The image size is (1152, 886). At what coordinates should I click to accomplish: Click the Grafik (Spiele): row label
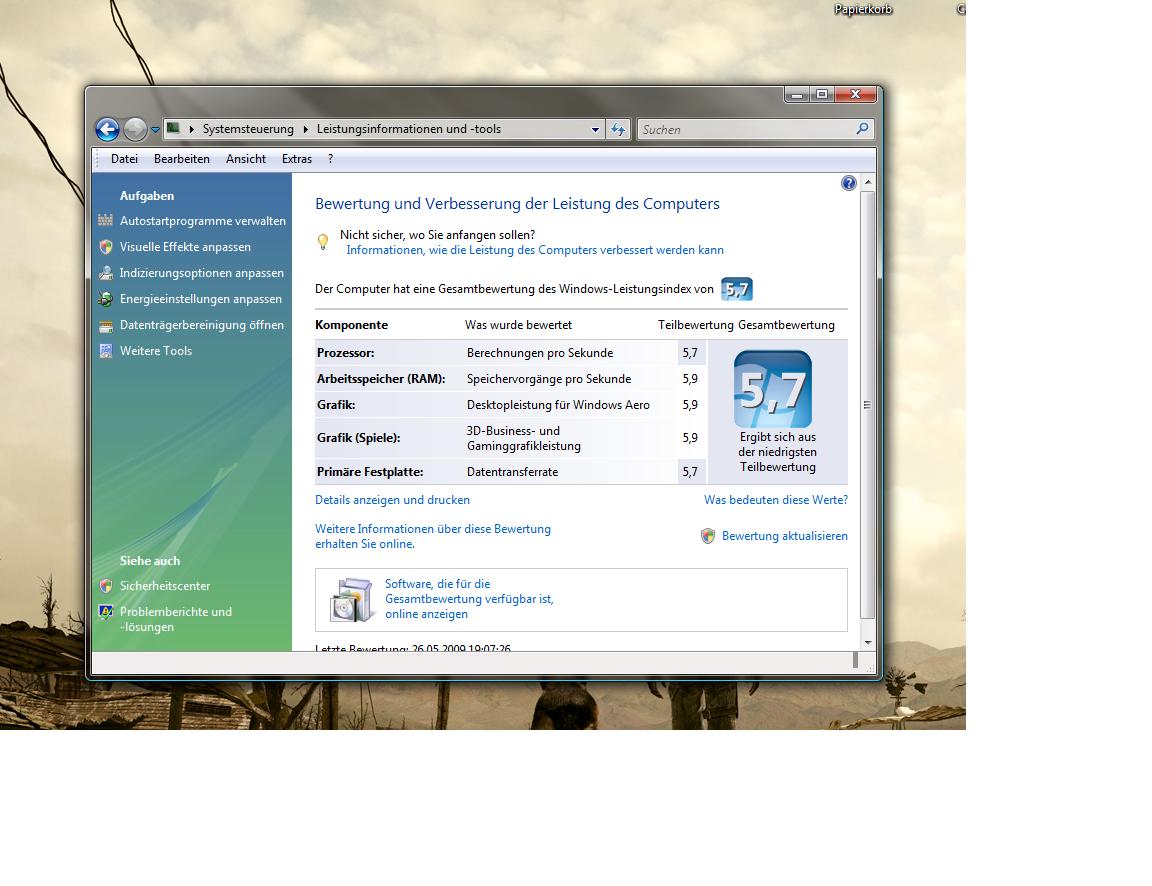click(359, 438)
